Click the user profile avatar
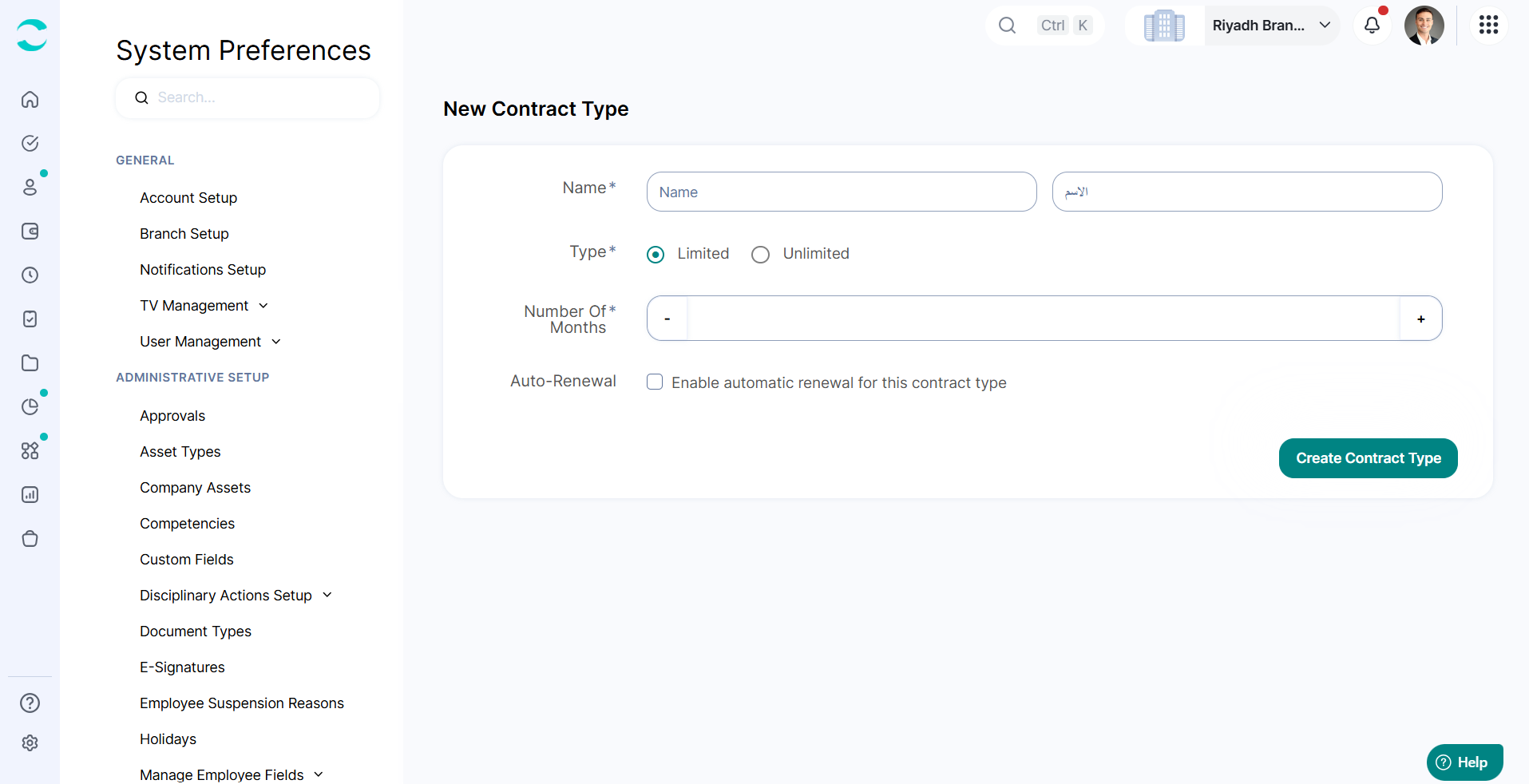1529x784 pixels. 1424,26
